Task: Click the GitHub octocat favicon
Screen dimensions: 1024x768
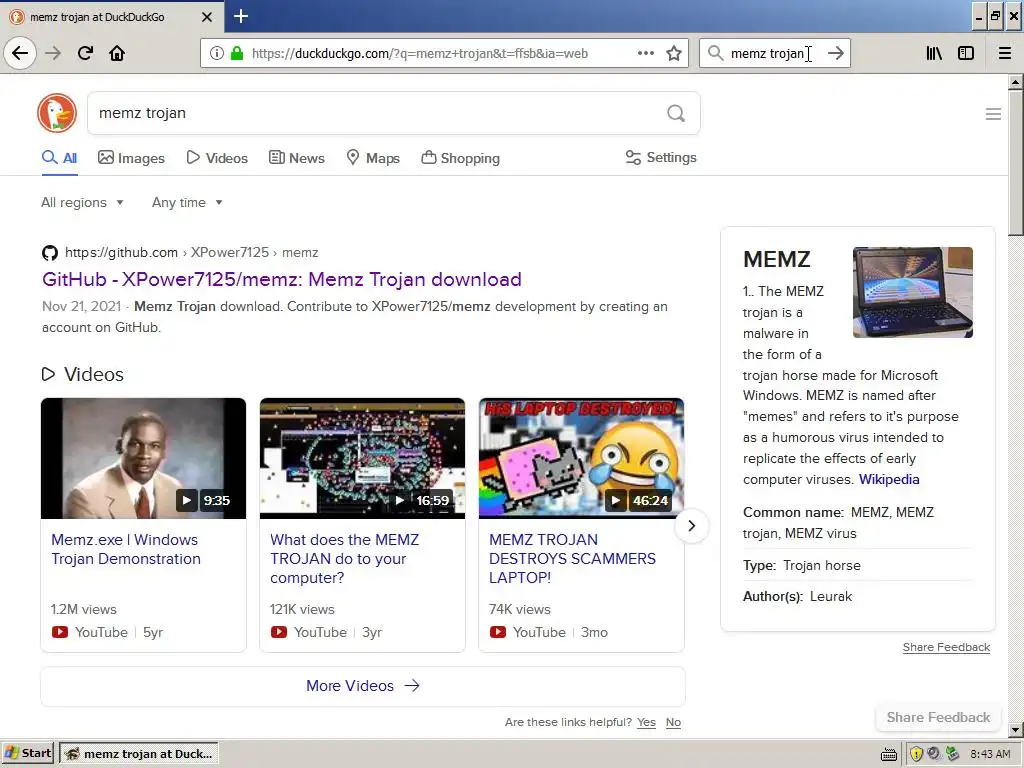Action: click(50, 253)
